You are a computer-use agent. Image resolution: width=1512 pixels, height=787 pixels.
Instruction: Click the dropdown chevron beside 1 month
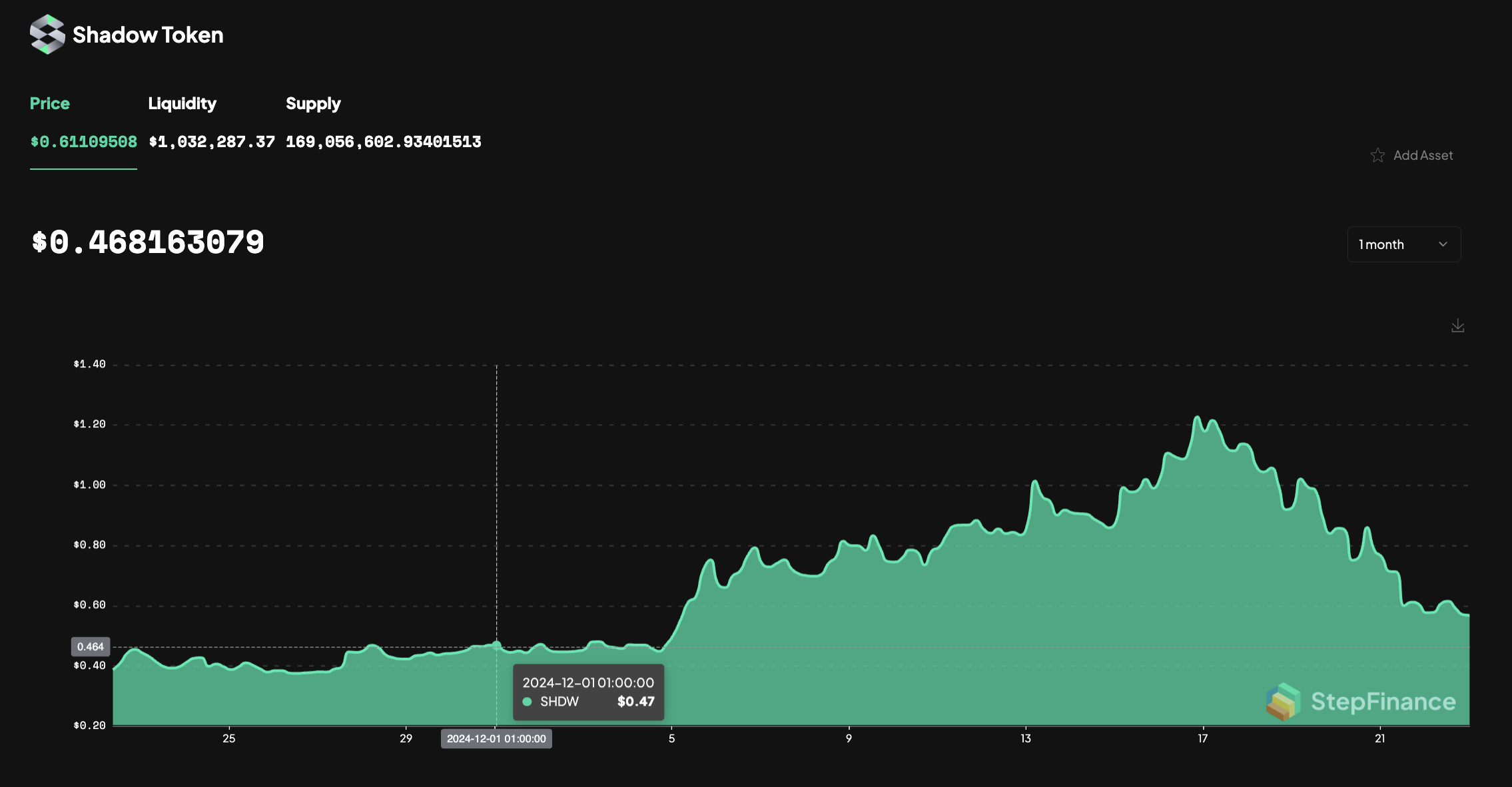(x=1443, y=244)
